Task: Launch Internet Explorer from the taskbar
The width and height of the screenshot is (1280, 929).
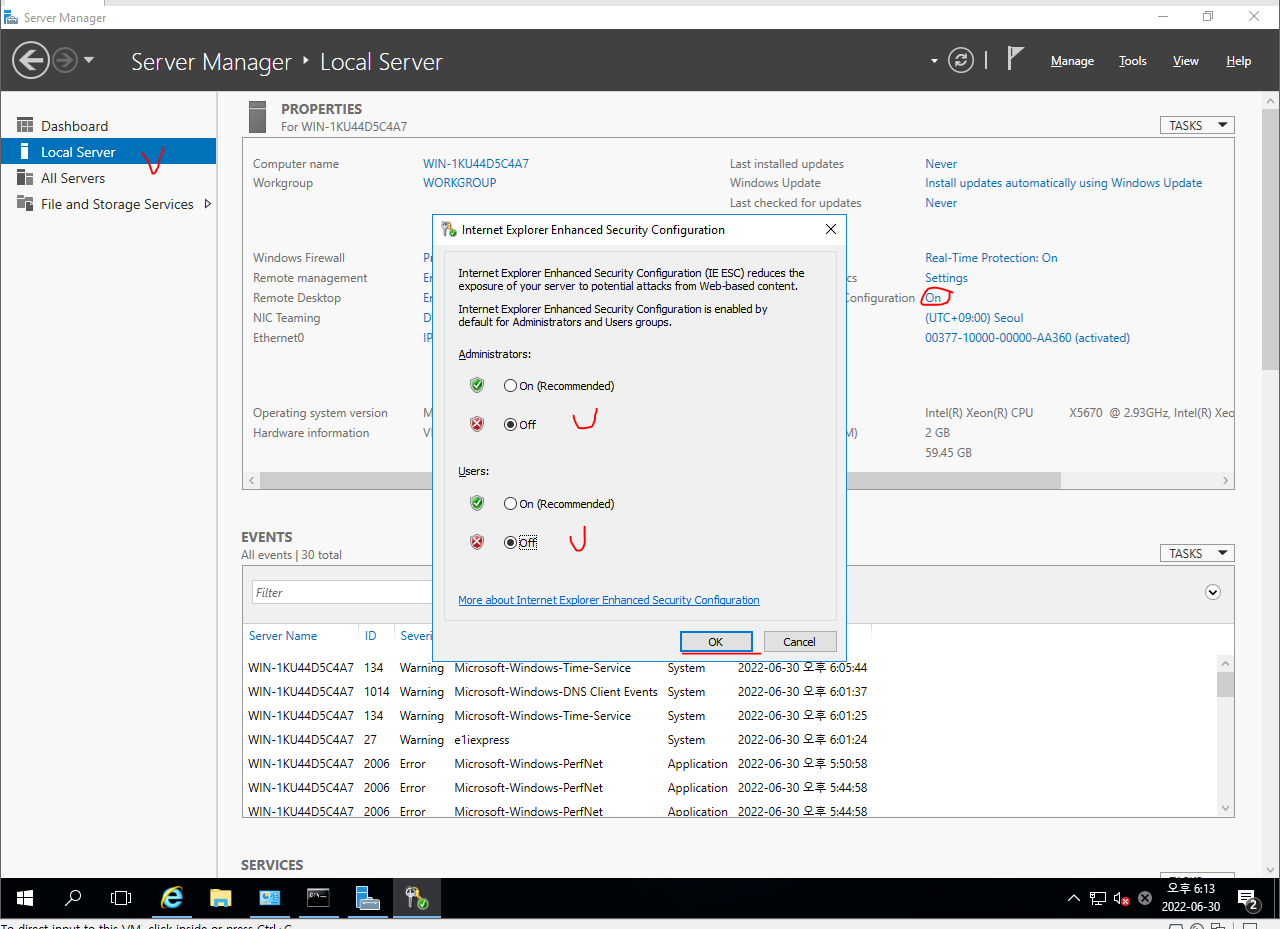Action: click(172, 898)
